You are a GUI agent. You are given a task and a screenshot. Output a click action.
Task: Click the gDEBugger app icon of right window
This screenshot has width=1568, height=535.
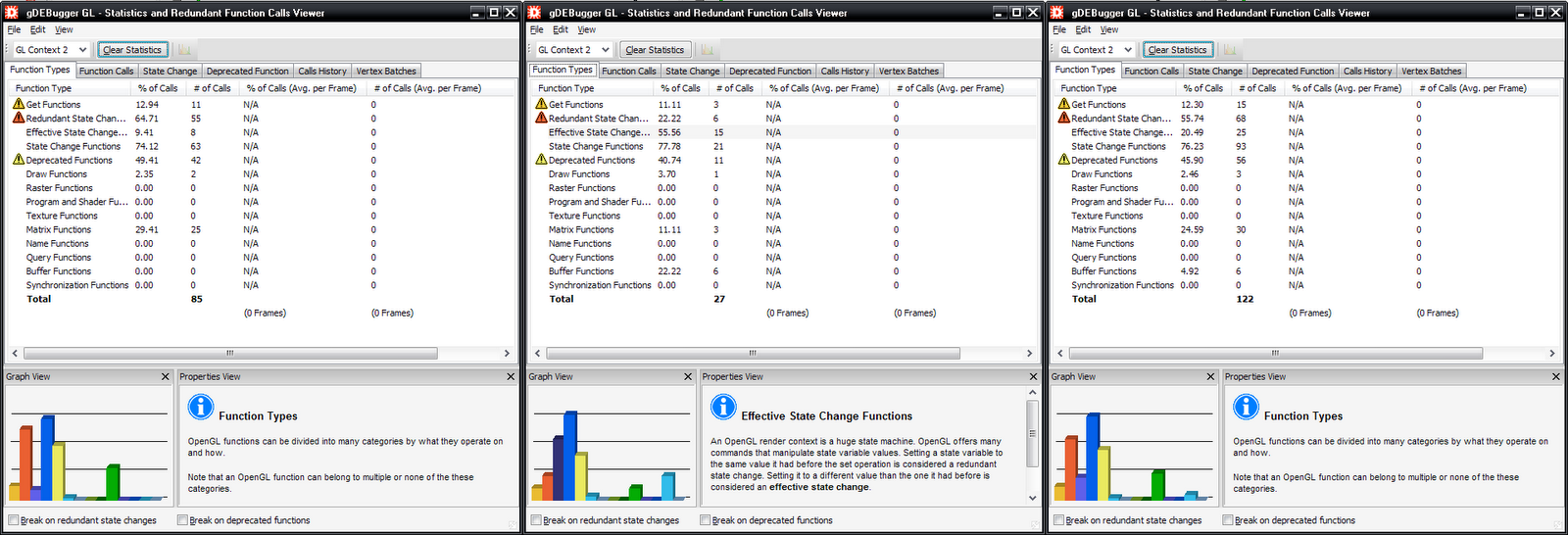point(1057,12)
